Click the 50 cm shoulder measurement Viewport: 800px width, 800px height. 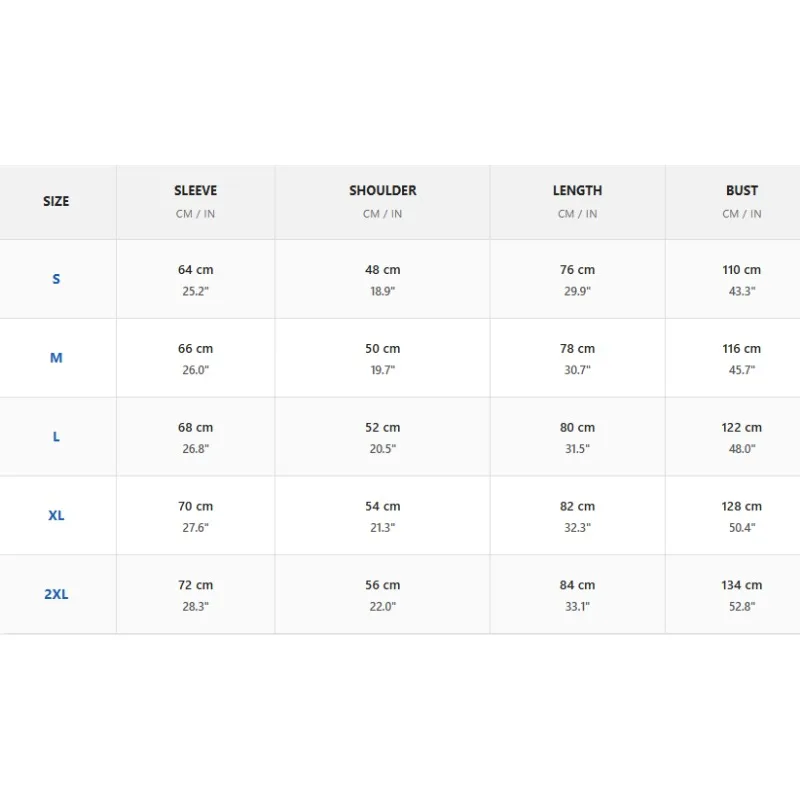click(383, 349)
